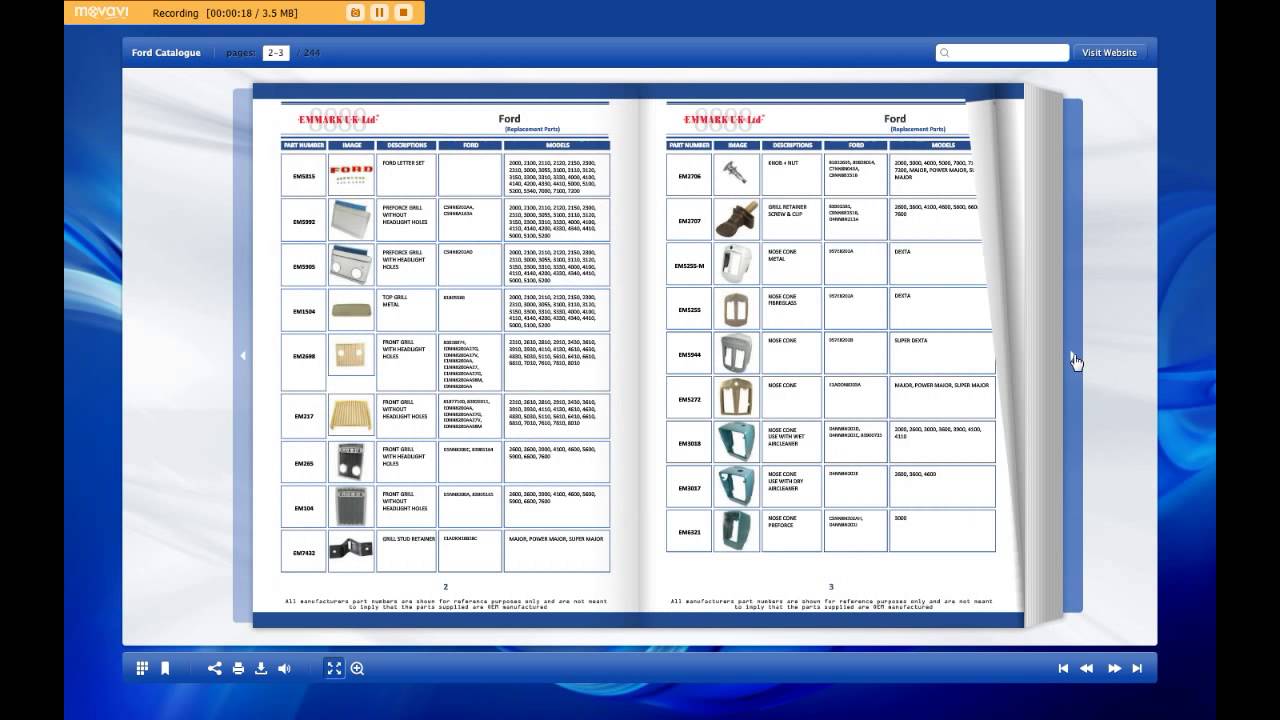This screenshot has height=720, width=1280.
Task: Click part number EM2706 on page 3
Action: click(689, 176)
